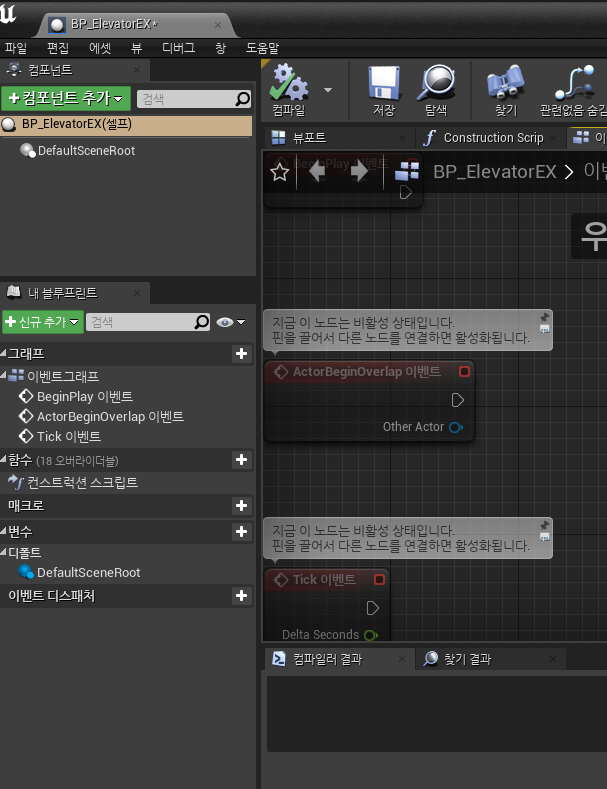This screenshot has height=789, width=607.
Task: Select 컨스트럭션 스크립트 in functions
Action: point(73,483)
